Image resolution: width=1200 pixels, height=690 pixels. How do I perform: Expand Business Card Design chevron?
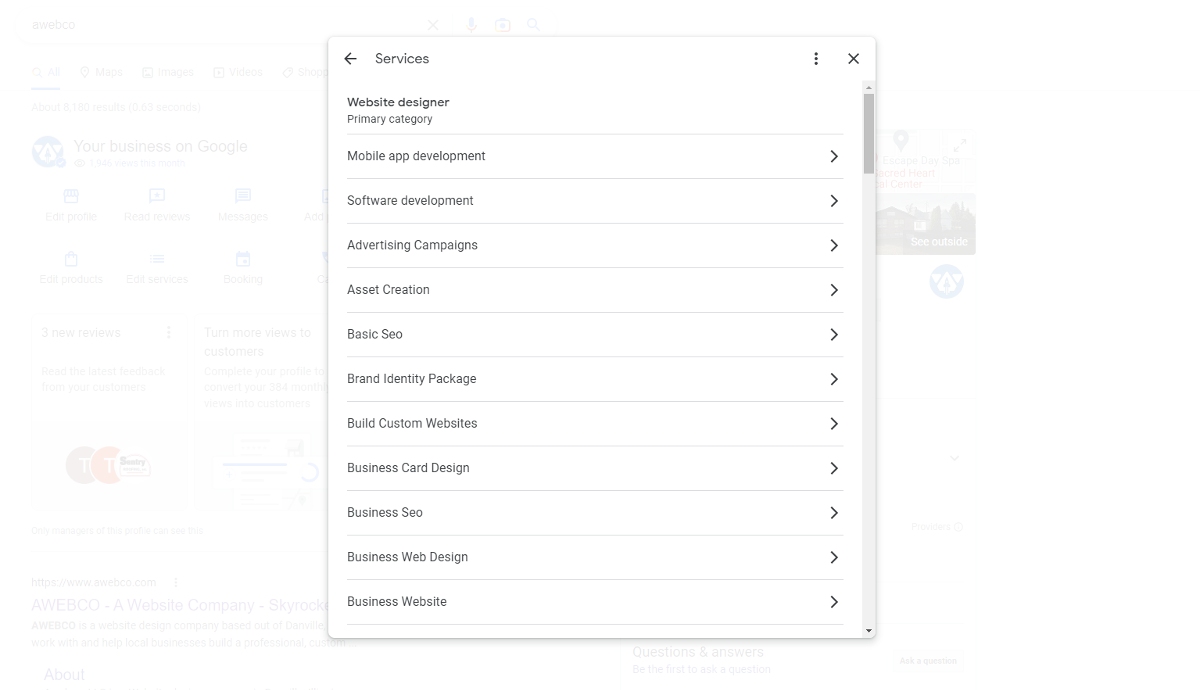834,468
